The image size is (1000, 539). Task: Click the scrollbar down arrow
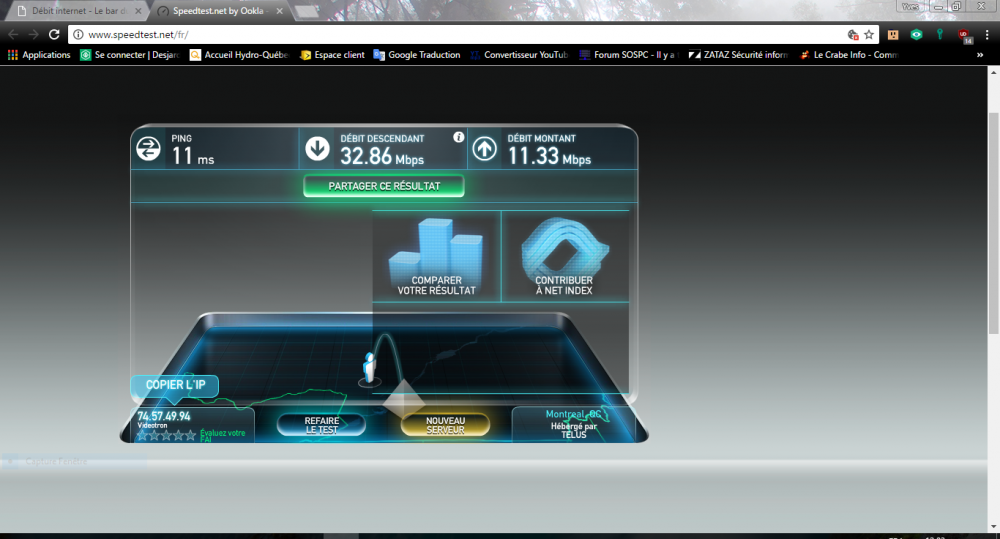pos(993,527)
